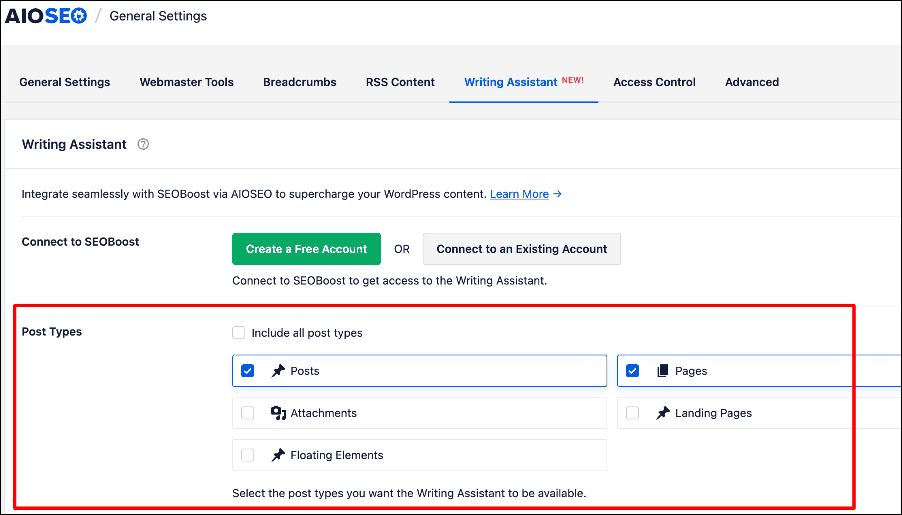Click the pushpin icon beside Floating Elements
902x515 pixels.
point(278,455)
